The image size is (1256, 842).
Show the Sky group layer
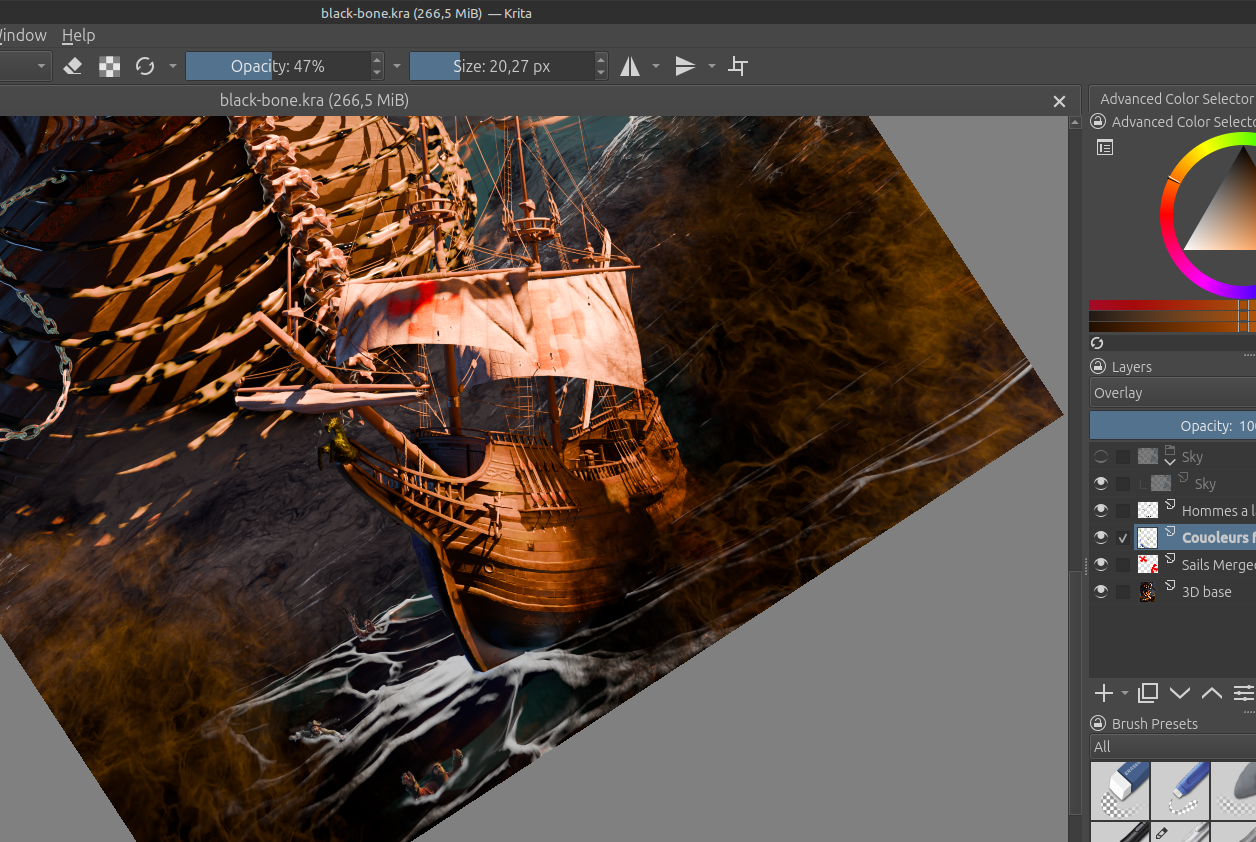(1101, 457)
